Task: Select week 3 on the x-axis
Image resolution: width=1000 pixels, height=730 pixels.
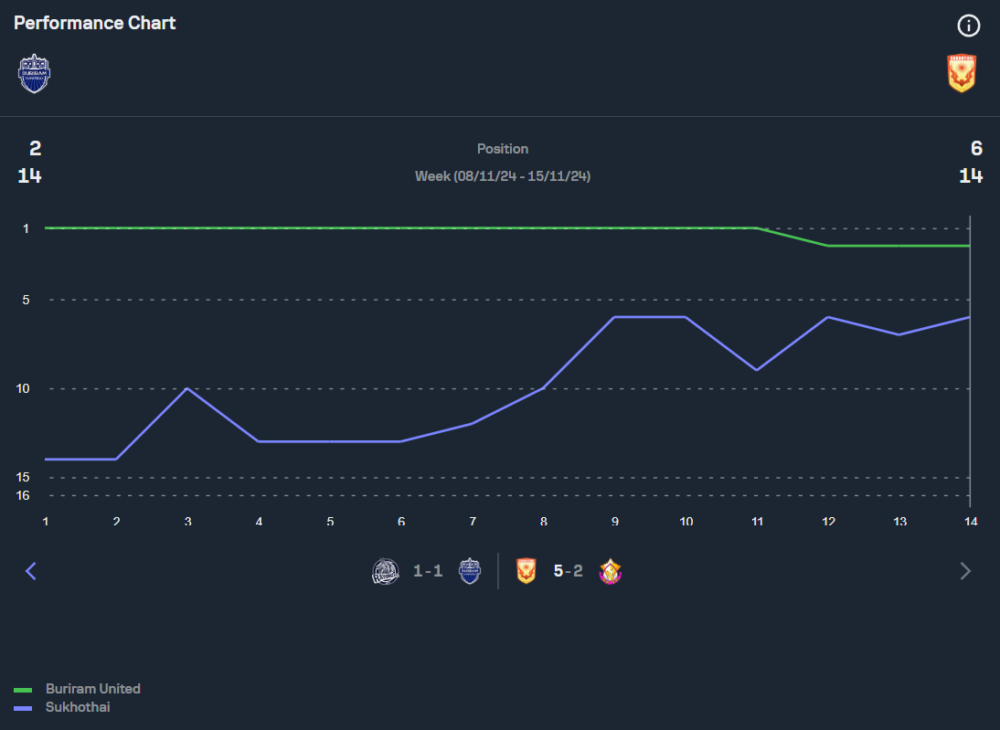Action: click(187, 521)
